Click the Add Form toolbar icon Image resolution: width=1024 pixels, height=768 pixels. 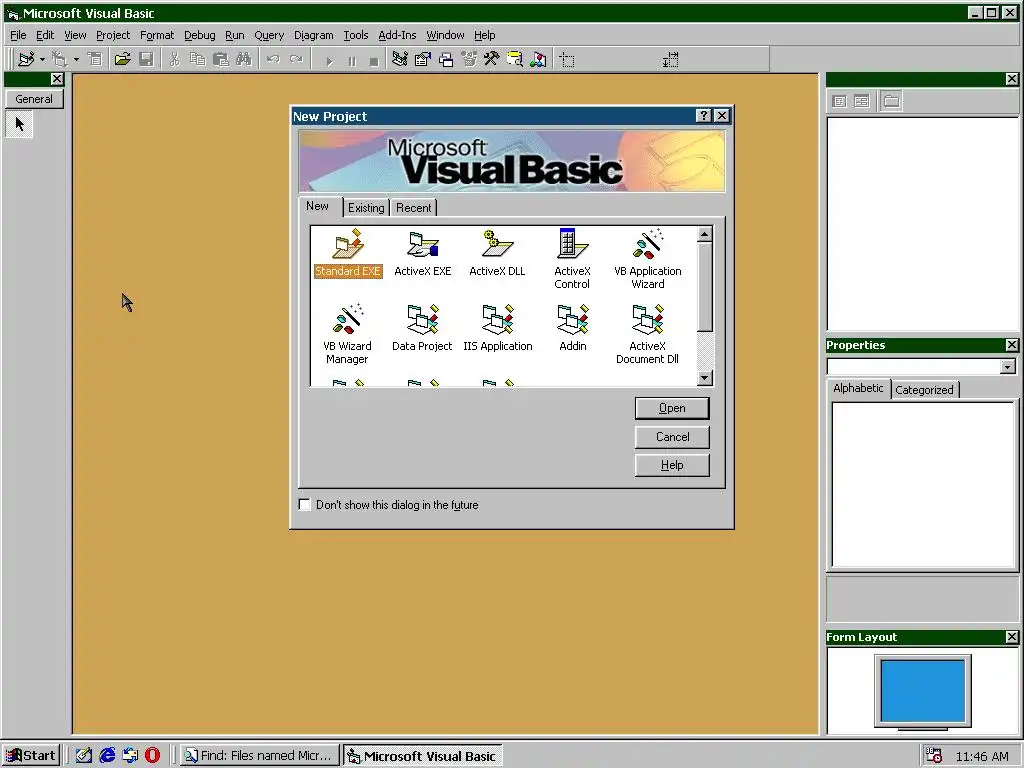point(60,59)
